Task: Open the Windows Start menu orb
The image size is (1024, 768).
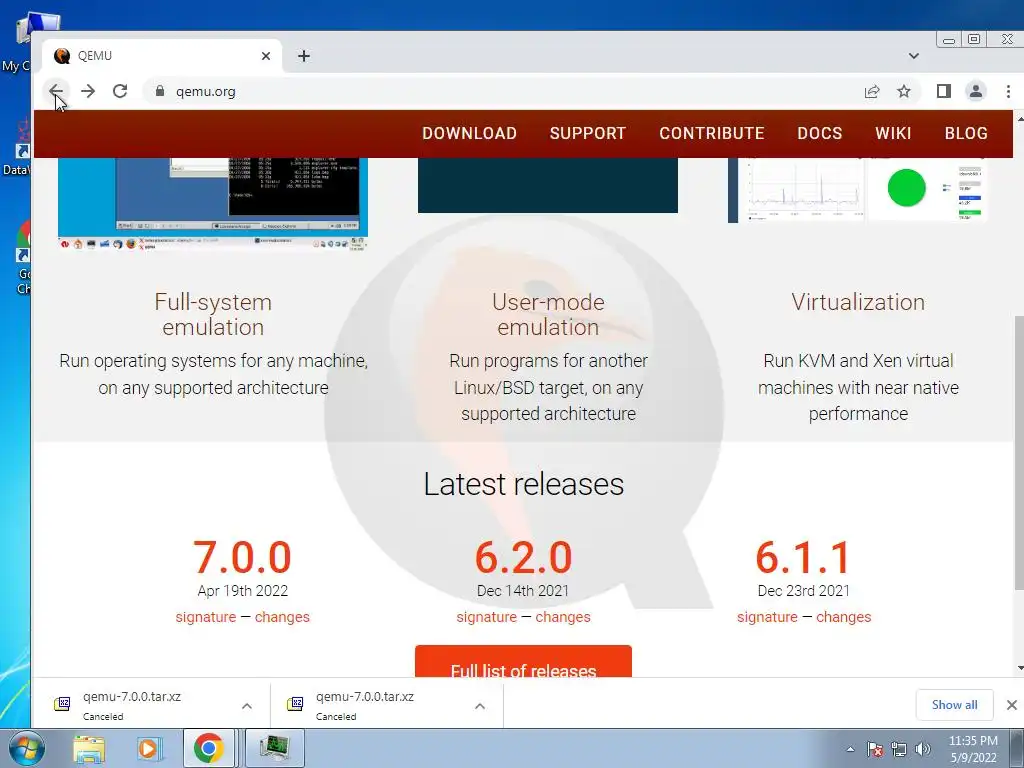Action: coord(26,748)
